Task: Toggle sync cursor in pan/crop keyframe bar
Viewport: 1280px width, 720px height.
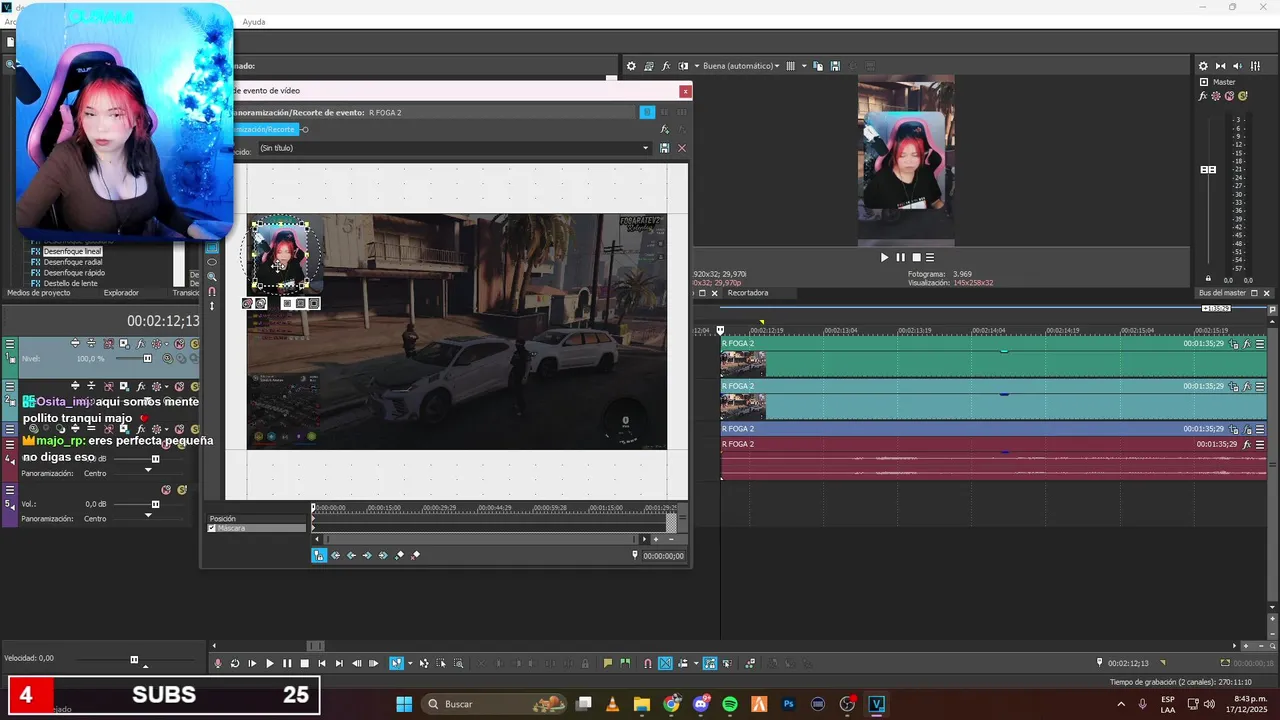Action: 319,555
